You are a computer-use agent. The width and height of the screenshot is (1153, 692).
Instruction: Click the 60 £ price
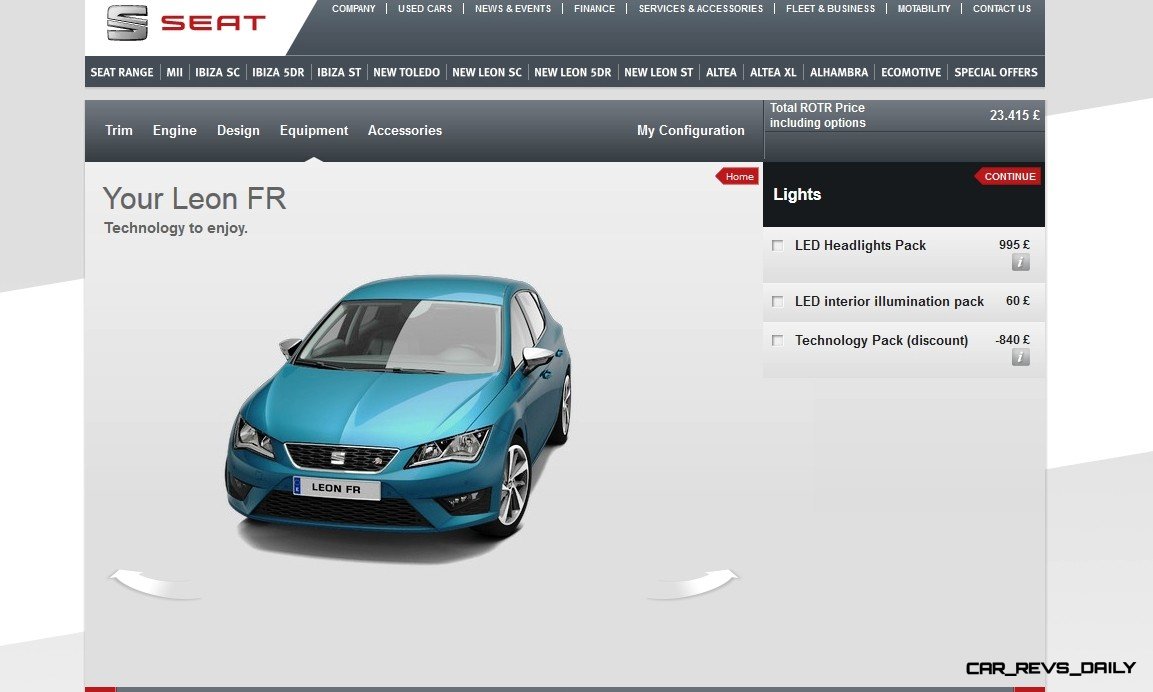(x=1018, y=301)
